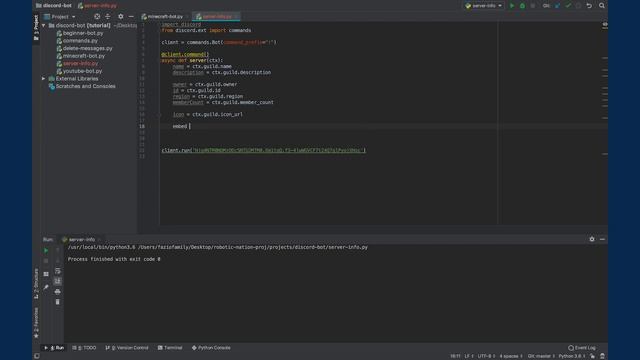640x360 pixels.
Task: Toggle scroll to end in Run console
Action: (58, 281)
